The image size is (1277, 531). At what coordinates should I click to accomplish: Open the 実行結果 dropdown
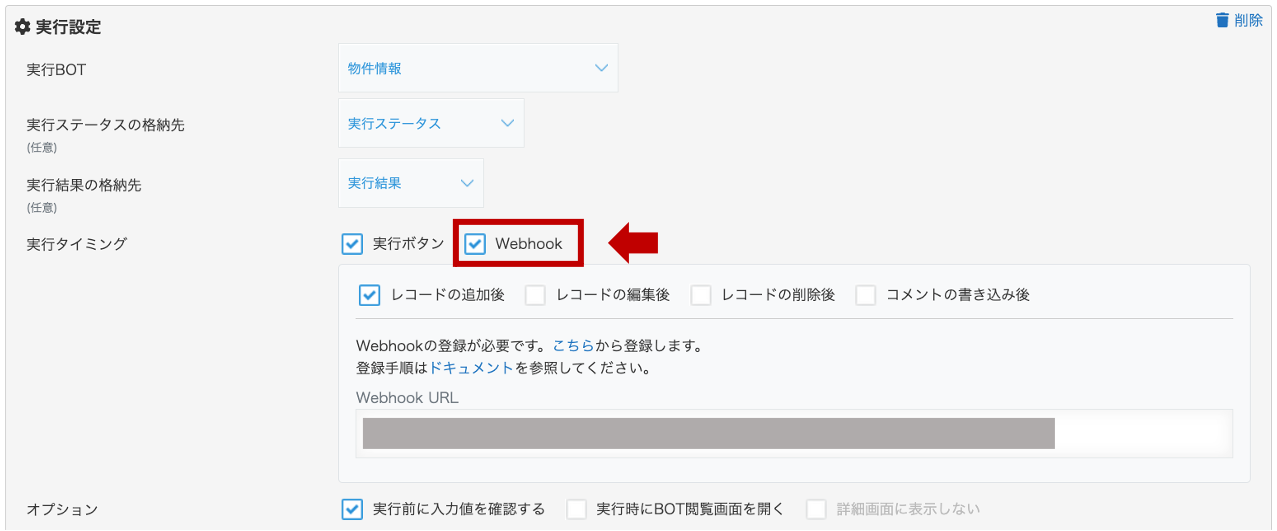click(x=411, y=183)
